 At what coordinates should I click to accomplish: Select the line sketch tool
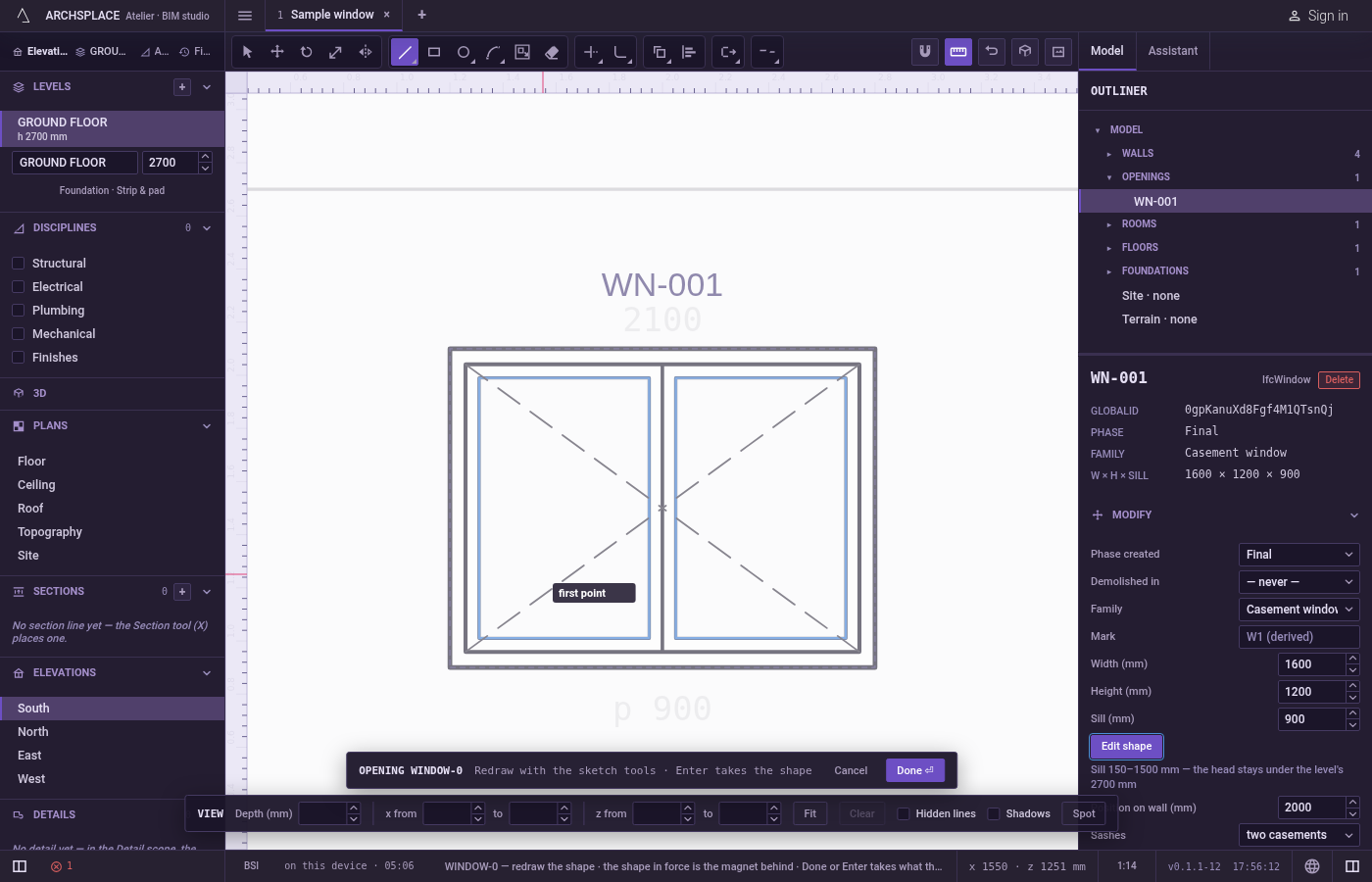pos(405,52)
